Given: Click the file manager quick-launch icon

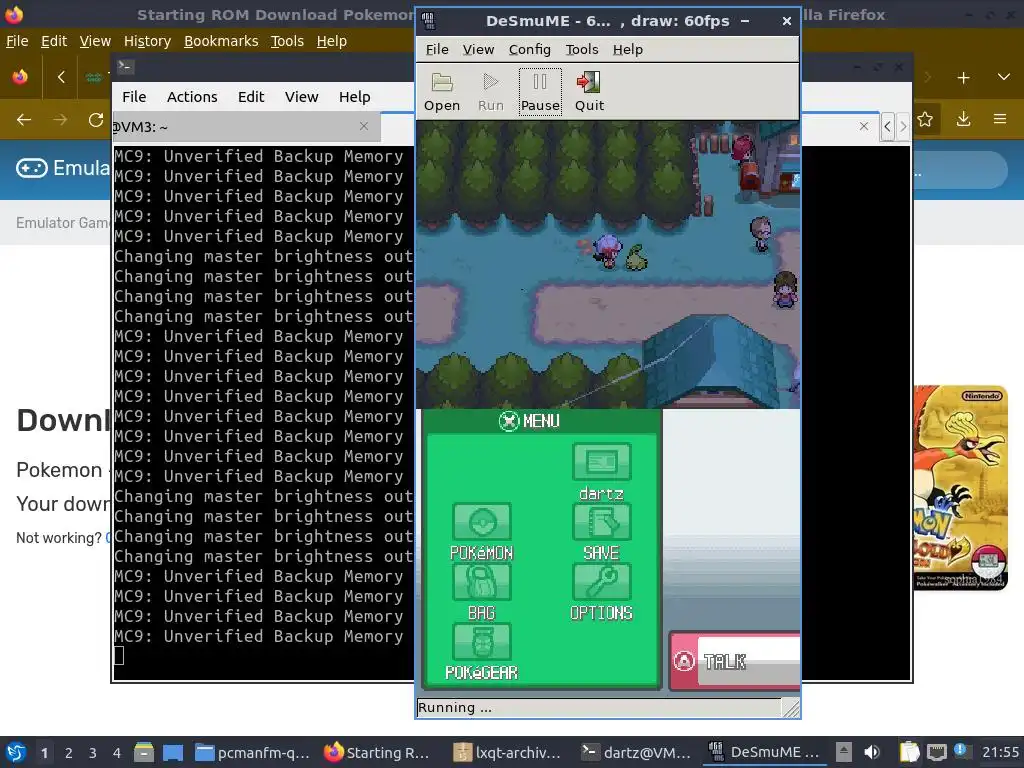Looking at the screenshot, I should [144, 753].
